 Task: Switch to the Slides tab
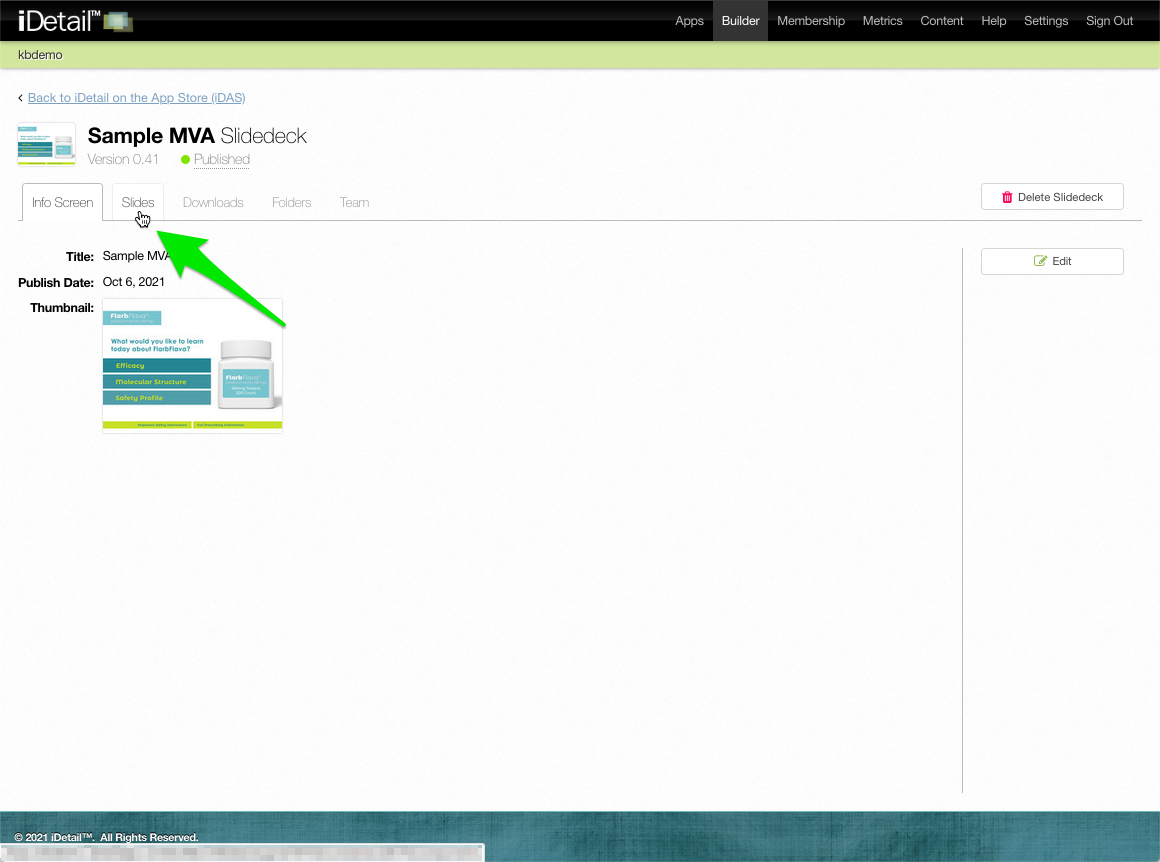(x=138, y=202)
